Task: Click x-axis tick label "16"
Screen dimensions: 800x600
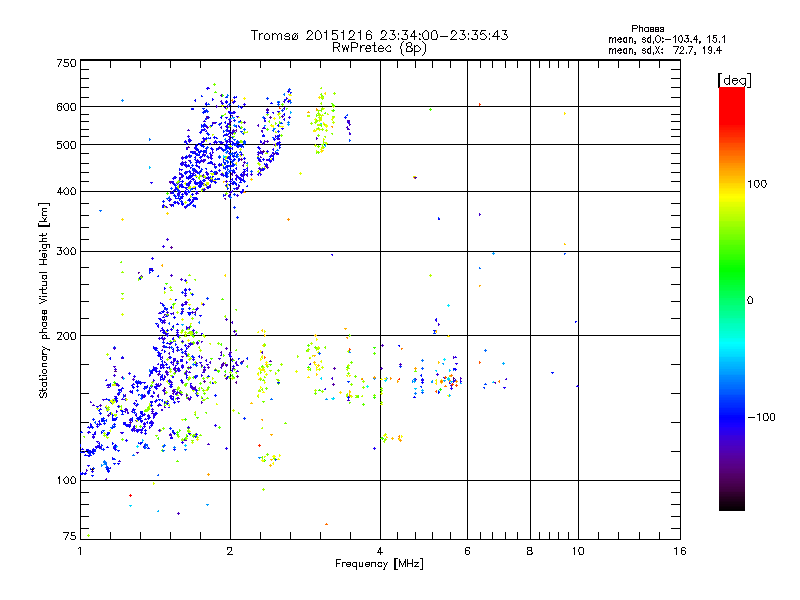Action: point(680,551)
